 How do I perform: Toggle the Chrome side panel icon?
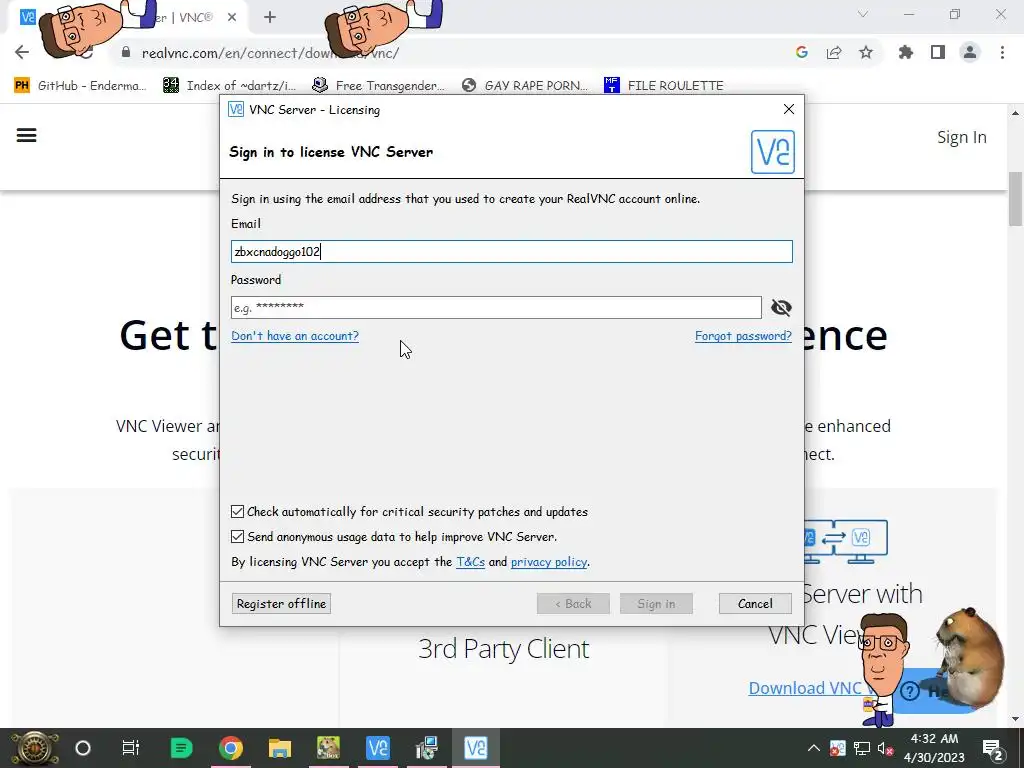[x=938, y=52]
